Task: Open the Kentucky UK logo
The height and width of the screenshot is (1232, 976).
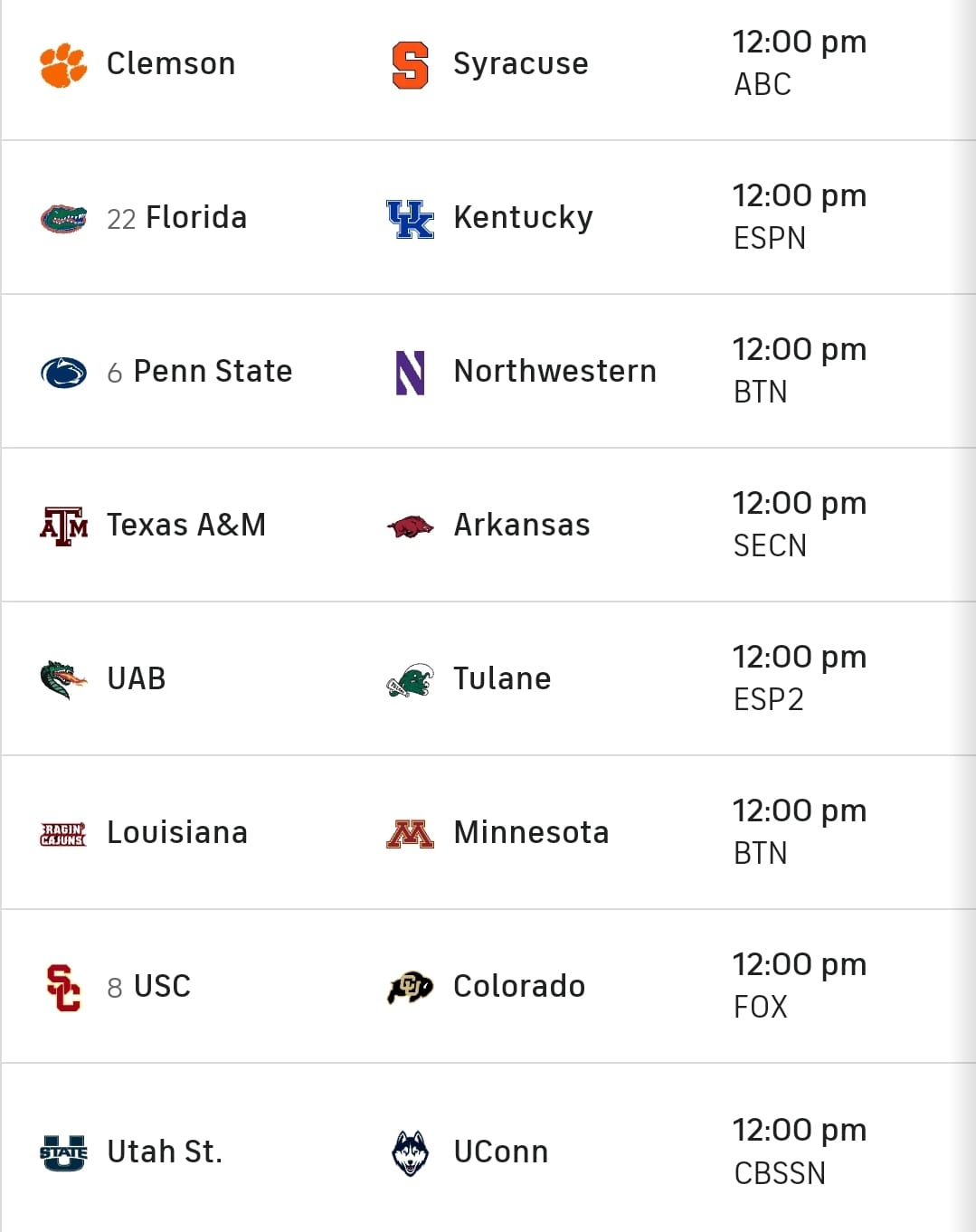Action: 410,218
